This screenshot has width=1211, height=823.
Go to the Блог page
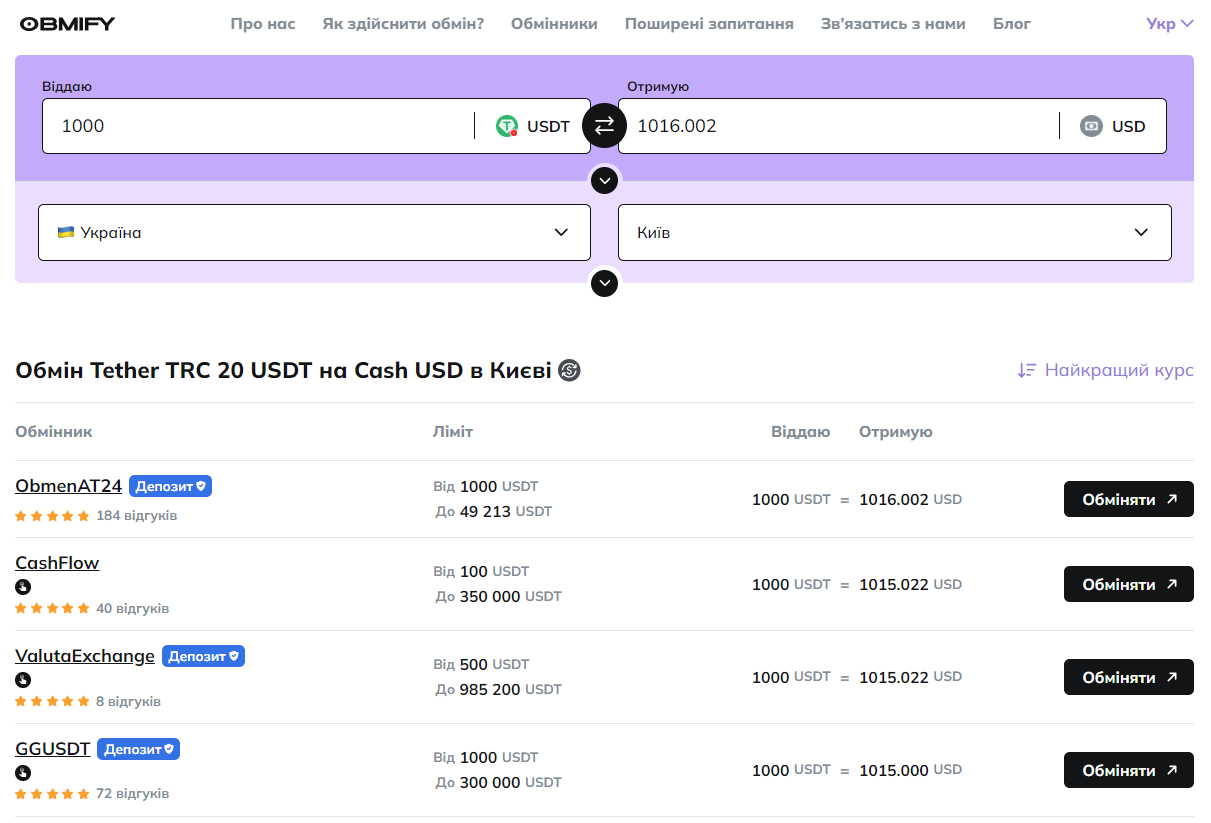click(x=1012, y=24)
